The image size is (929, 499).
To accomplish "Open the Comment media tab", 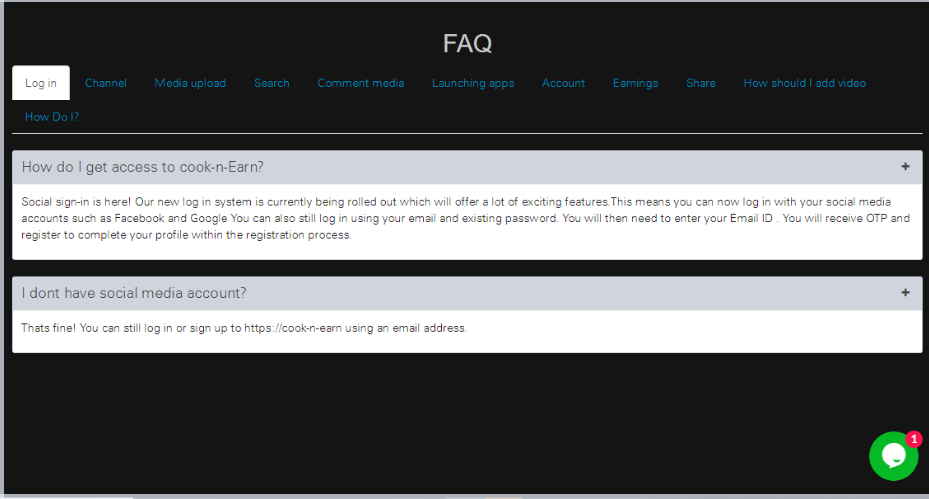I will (361, 83).
